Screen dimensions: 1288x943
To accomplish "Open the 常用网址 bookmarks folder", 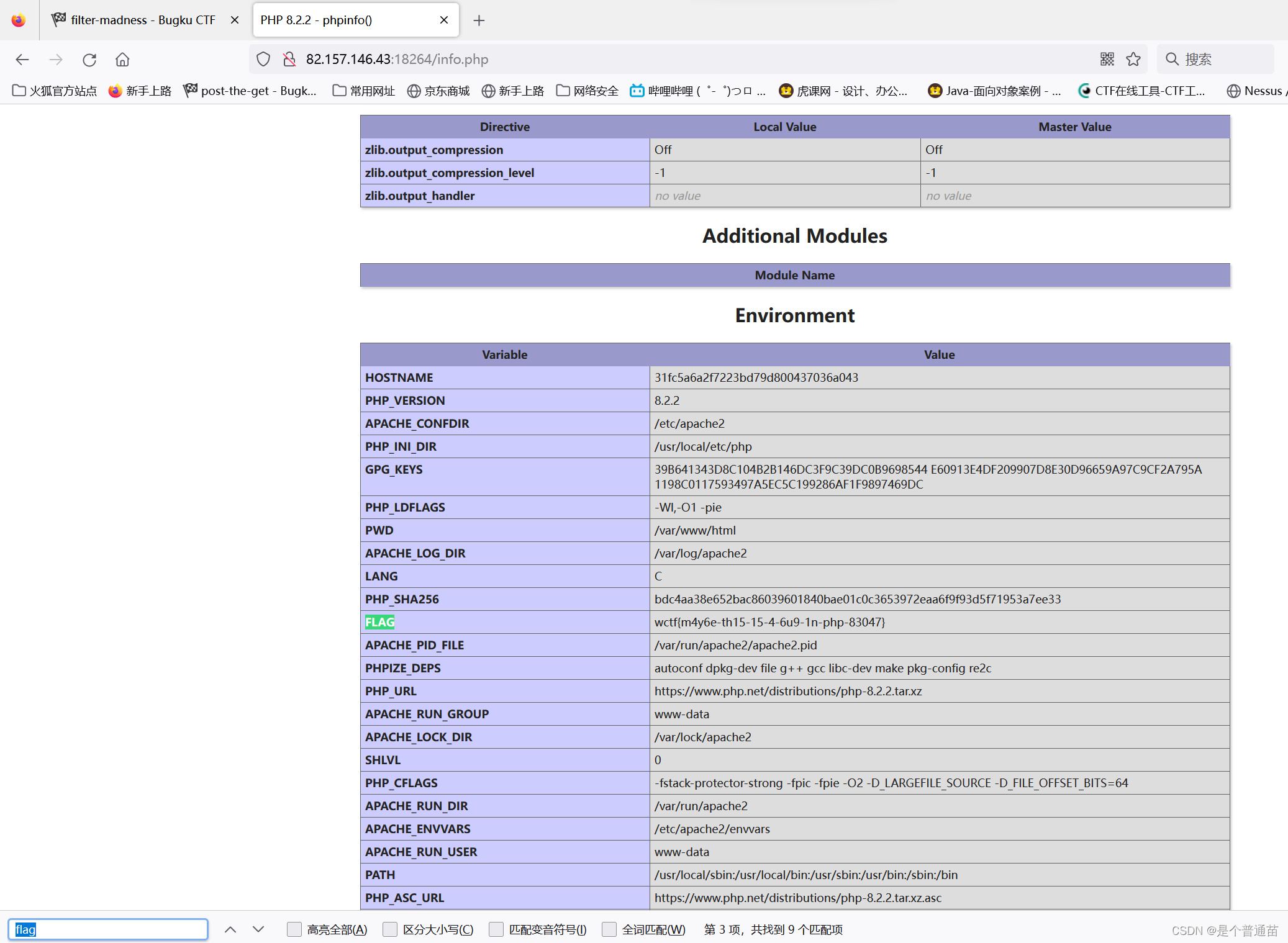I will click(x=363, y=91).
